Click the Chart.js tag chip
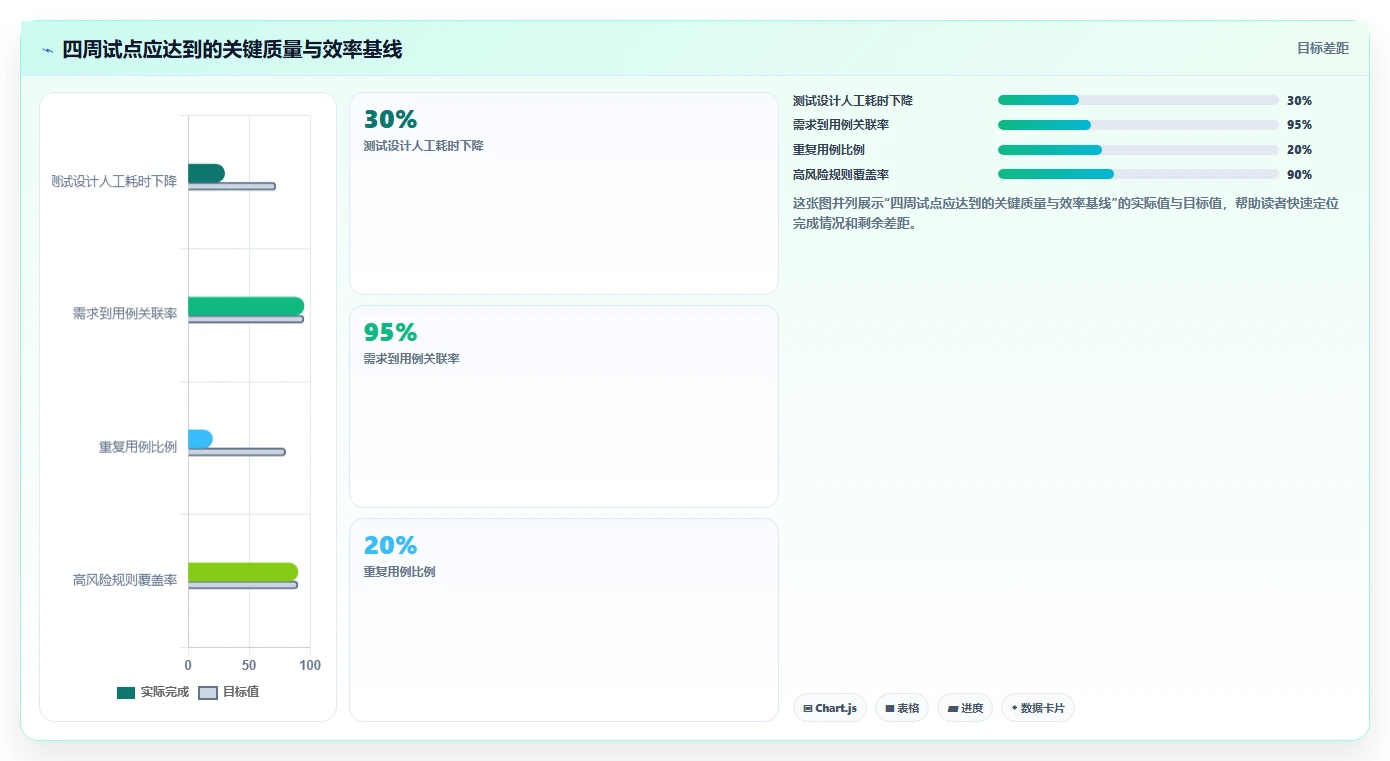This screenshot has height=761, width=1390. pyautogui.click(x=830, y=708)
